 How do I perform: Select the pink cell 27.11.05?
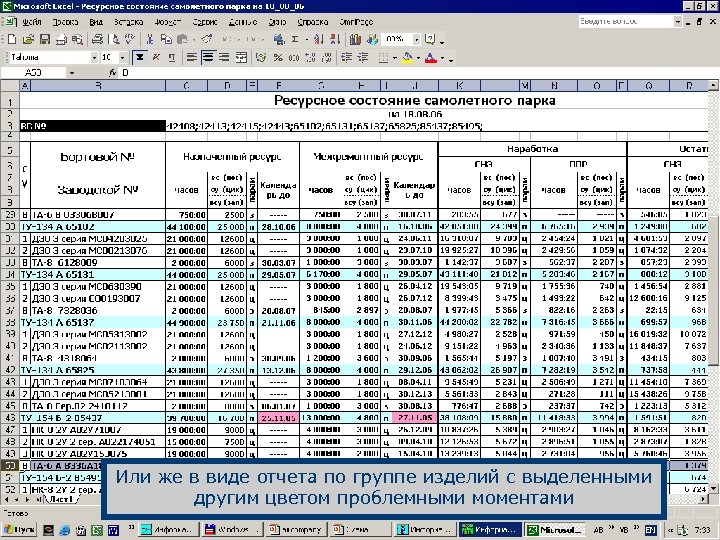click(x=415, y=418)
